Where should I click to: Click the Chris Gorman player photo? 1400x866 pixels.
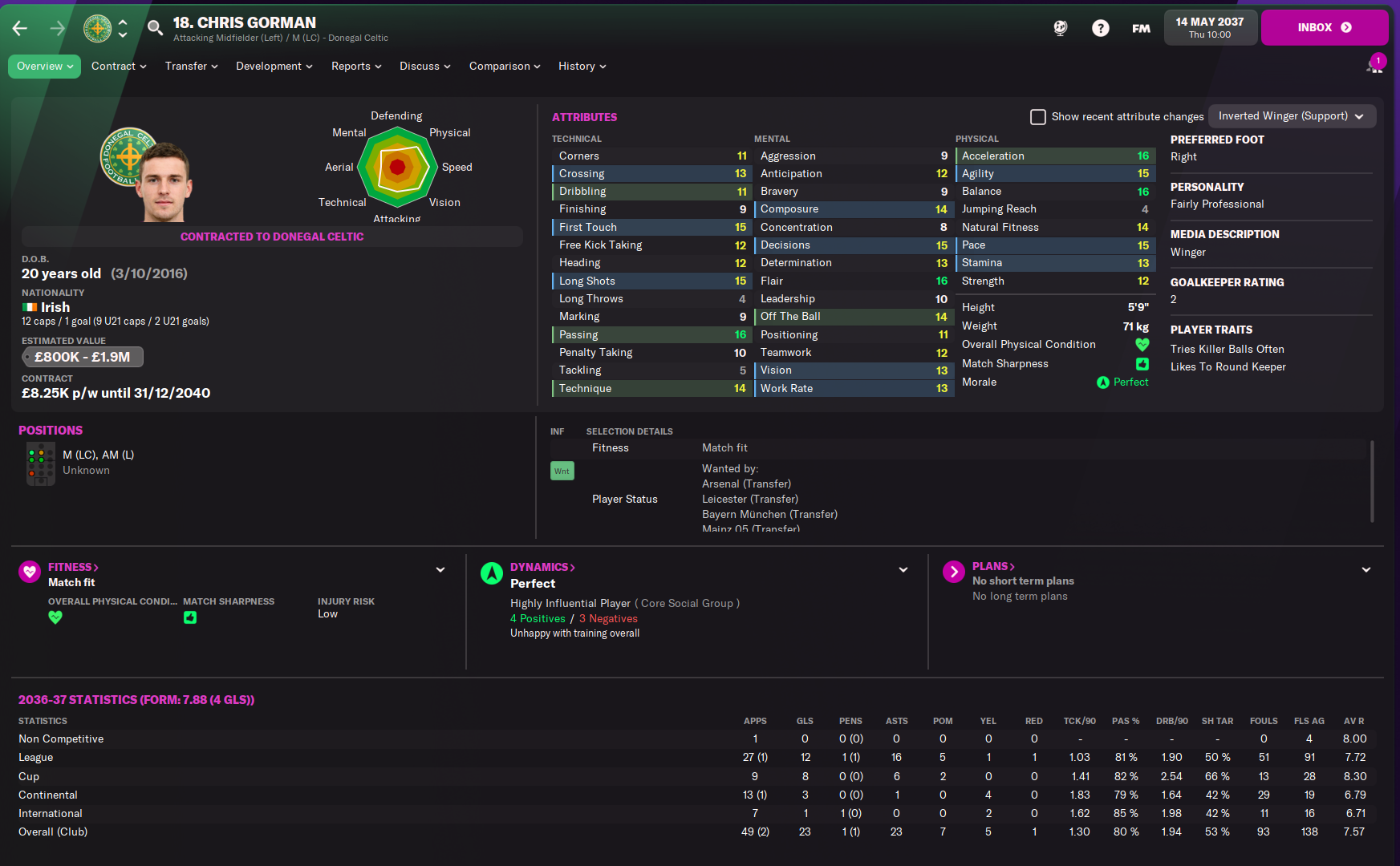(x=166, y=182)
